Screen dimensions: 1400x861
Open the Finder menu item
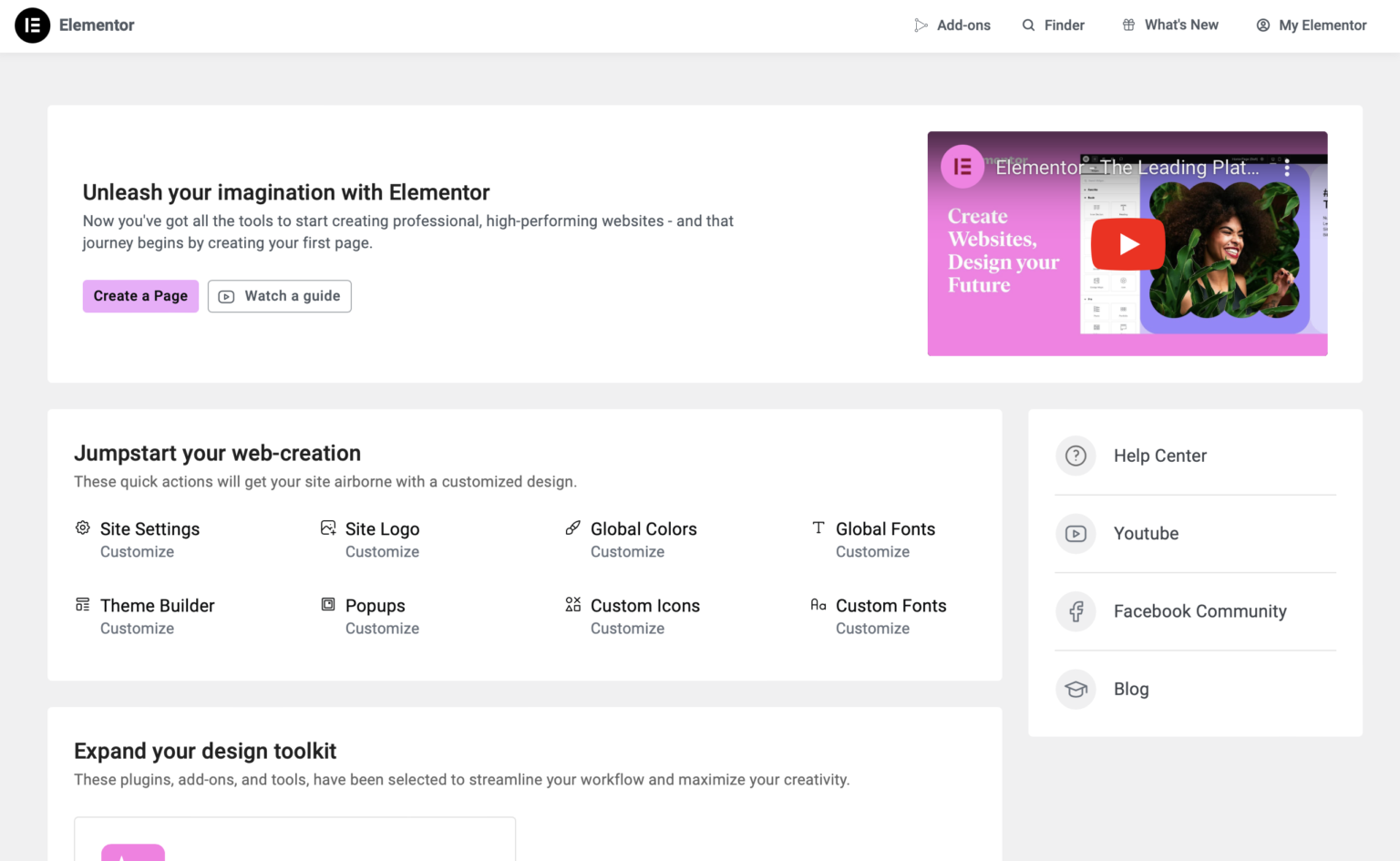point(1054,26)
